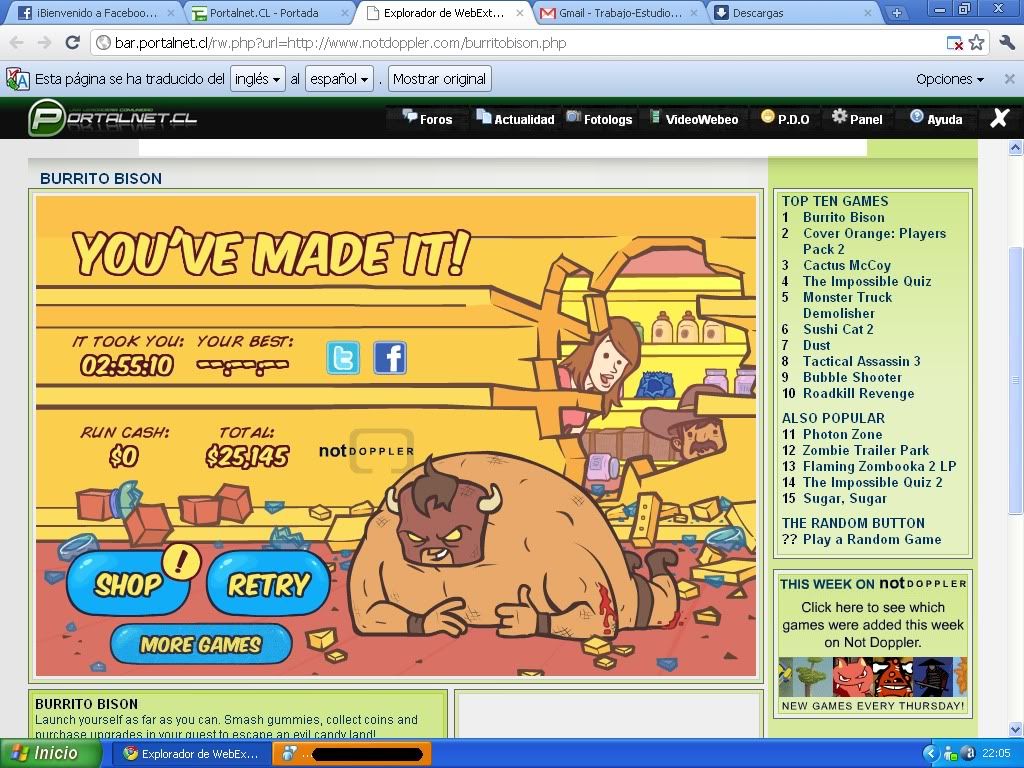The width and height of the screenshot is (1024, 768).
Task: Open Photon Zone link
Action: (842, 434)
